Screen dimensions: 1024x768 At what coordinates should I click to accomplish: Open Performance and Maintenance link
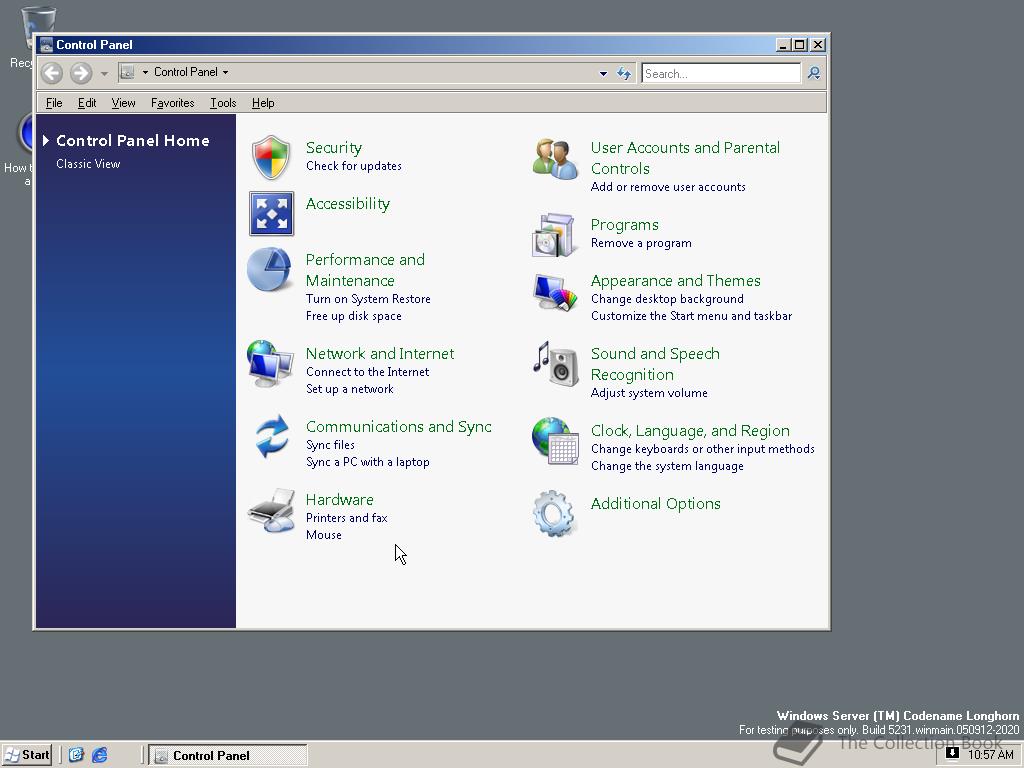[365, 270]
